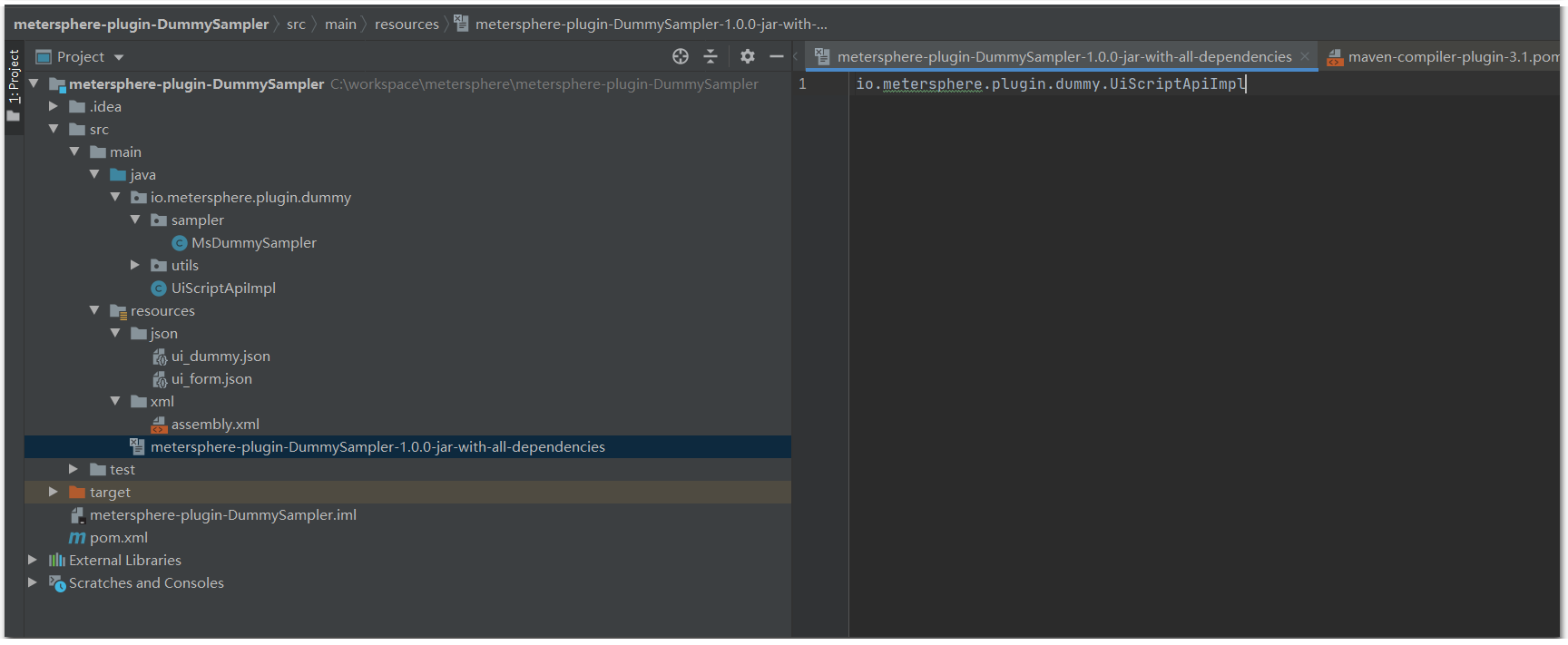Close the jar-with-all-dependencies editor tab

click(1305, 57)
